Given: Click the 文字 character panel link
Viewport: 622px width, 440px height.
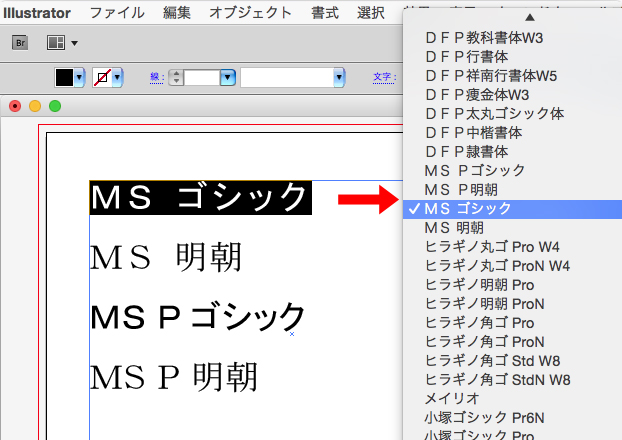Looking at the screenshot, I should tap(384, 77).
